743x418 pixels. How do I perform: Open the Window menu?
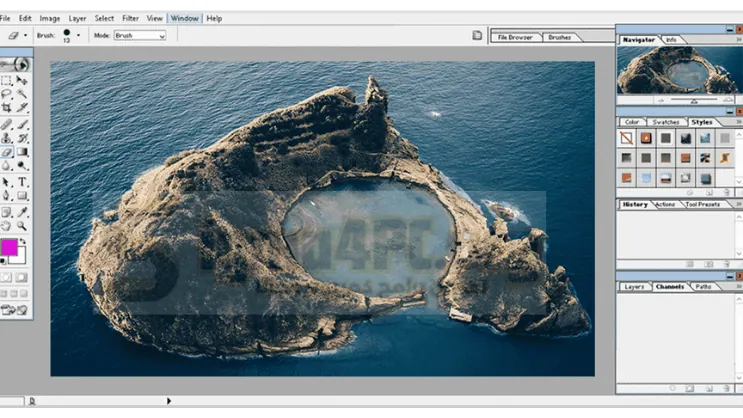[184, 18]
